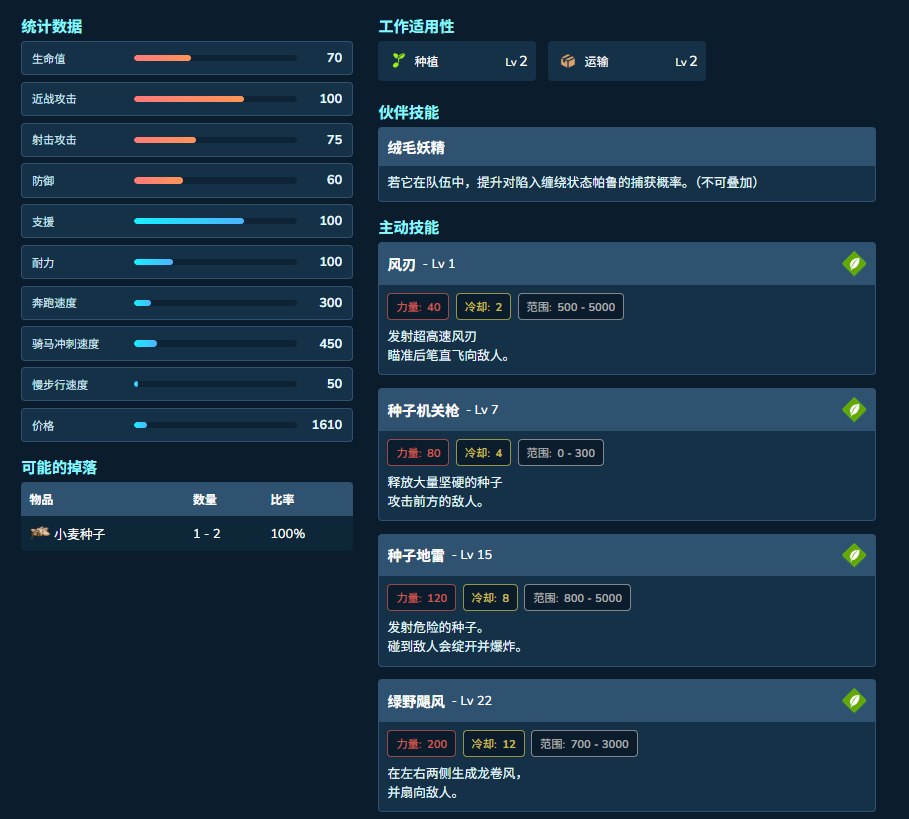The height and width of the screenshot is (819, 909).
Task: Click the partner skill description text
Action: [x=573, y=183]
